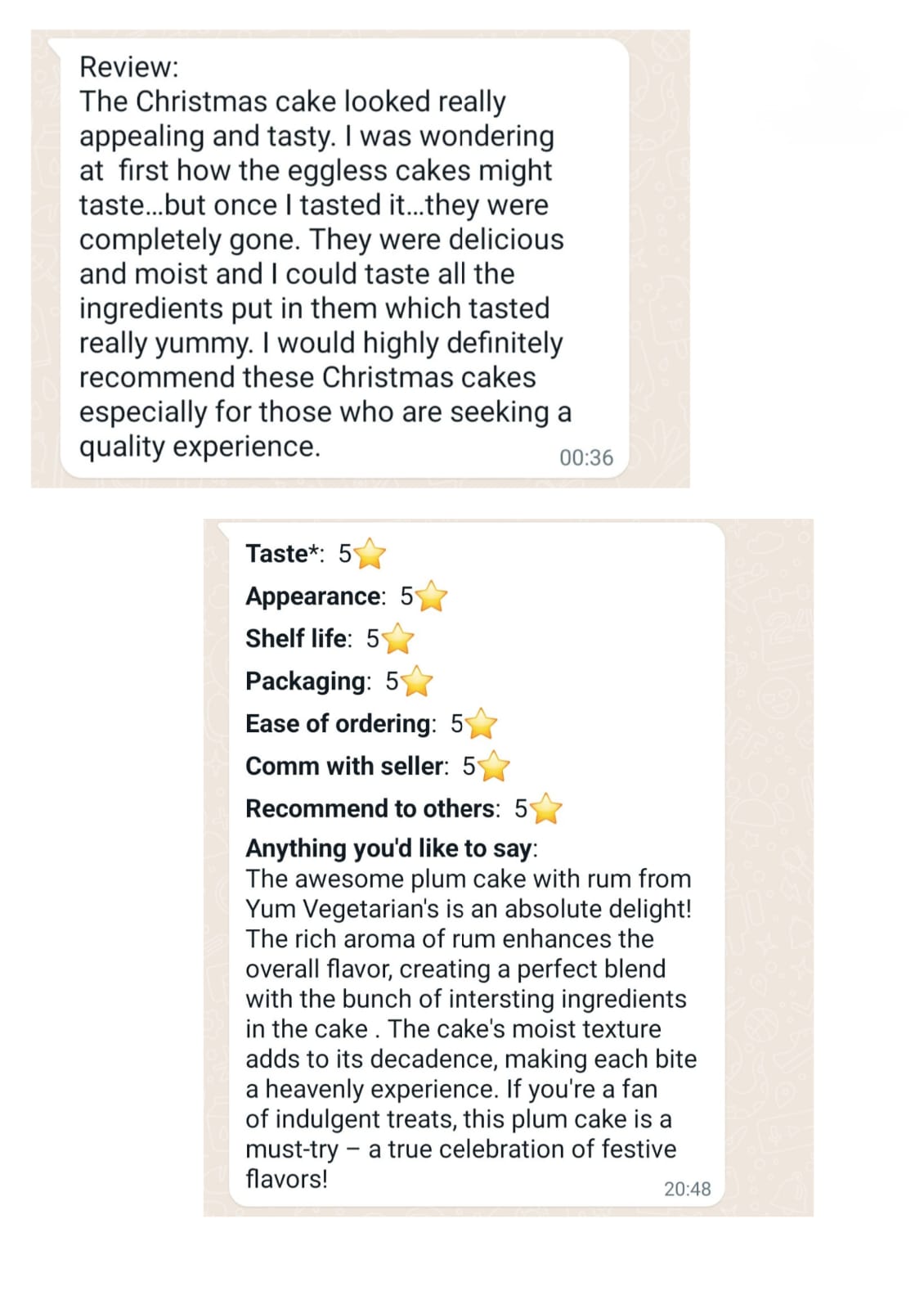Select the "Packaging" label
This screenshot has height=1309, width=924.
coord(306,681)
